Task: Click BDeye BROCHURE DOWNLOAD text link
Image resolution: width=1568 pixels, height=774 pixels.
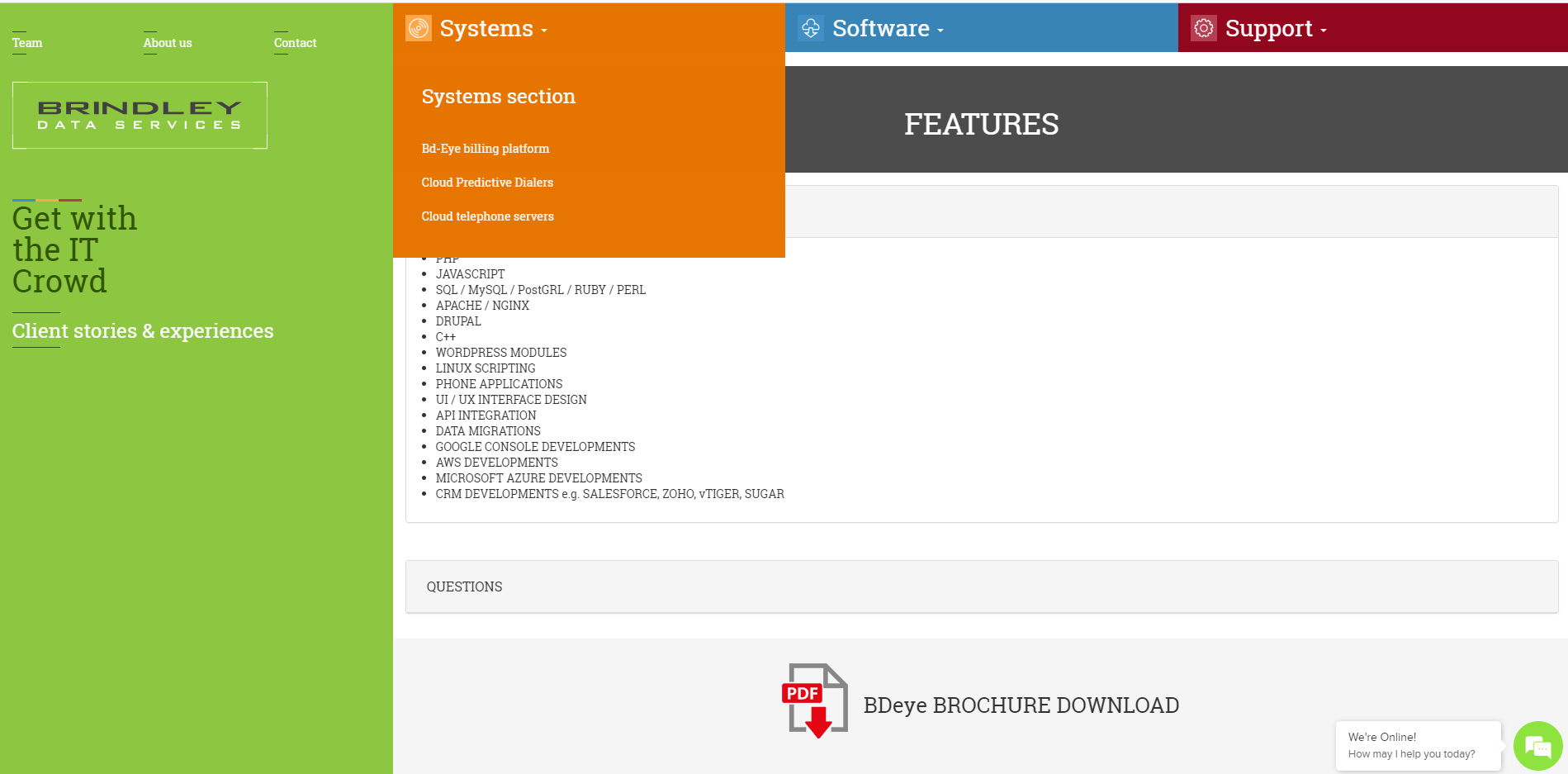Action: (1021, 705)
